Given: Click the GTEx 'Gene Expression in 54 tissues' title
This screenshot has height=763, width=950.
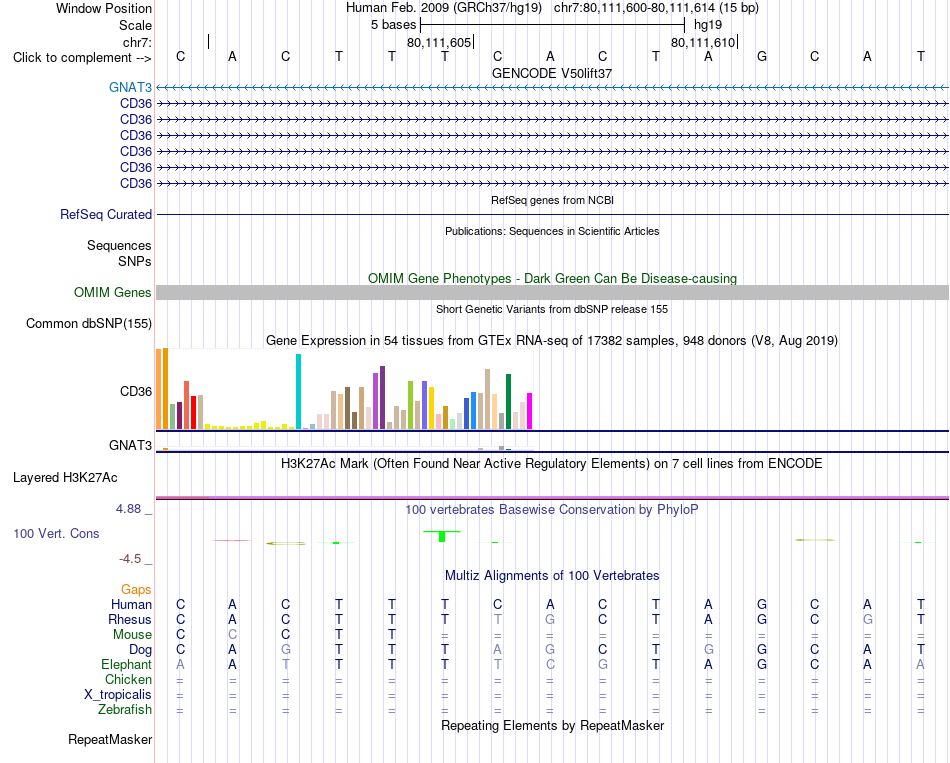Looking at the screenshot, I should point(552,341).
